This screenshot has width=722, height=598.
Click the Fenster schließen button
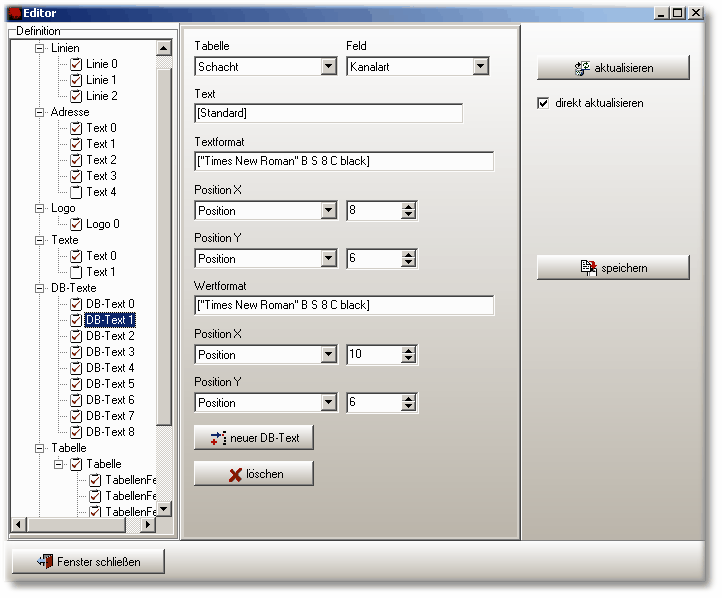pyautogui.click(x=88, y=561)
